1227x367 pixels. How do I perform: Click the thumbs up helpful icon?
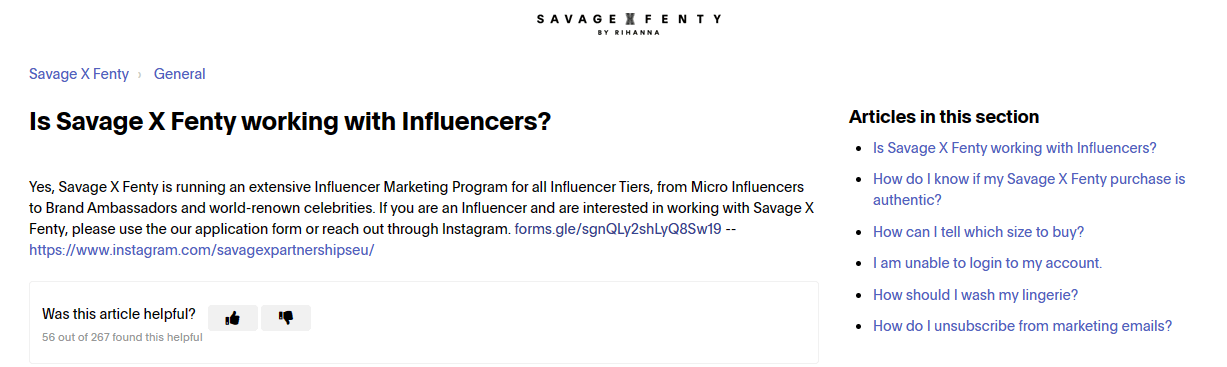[x=233, y=318]
